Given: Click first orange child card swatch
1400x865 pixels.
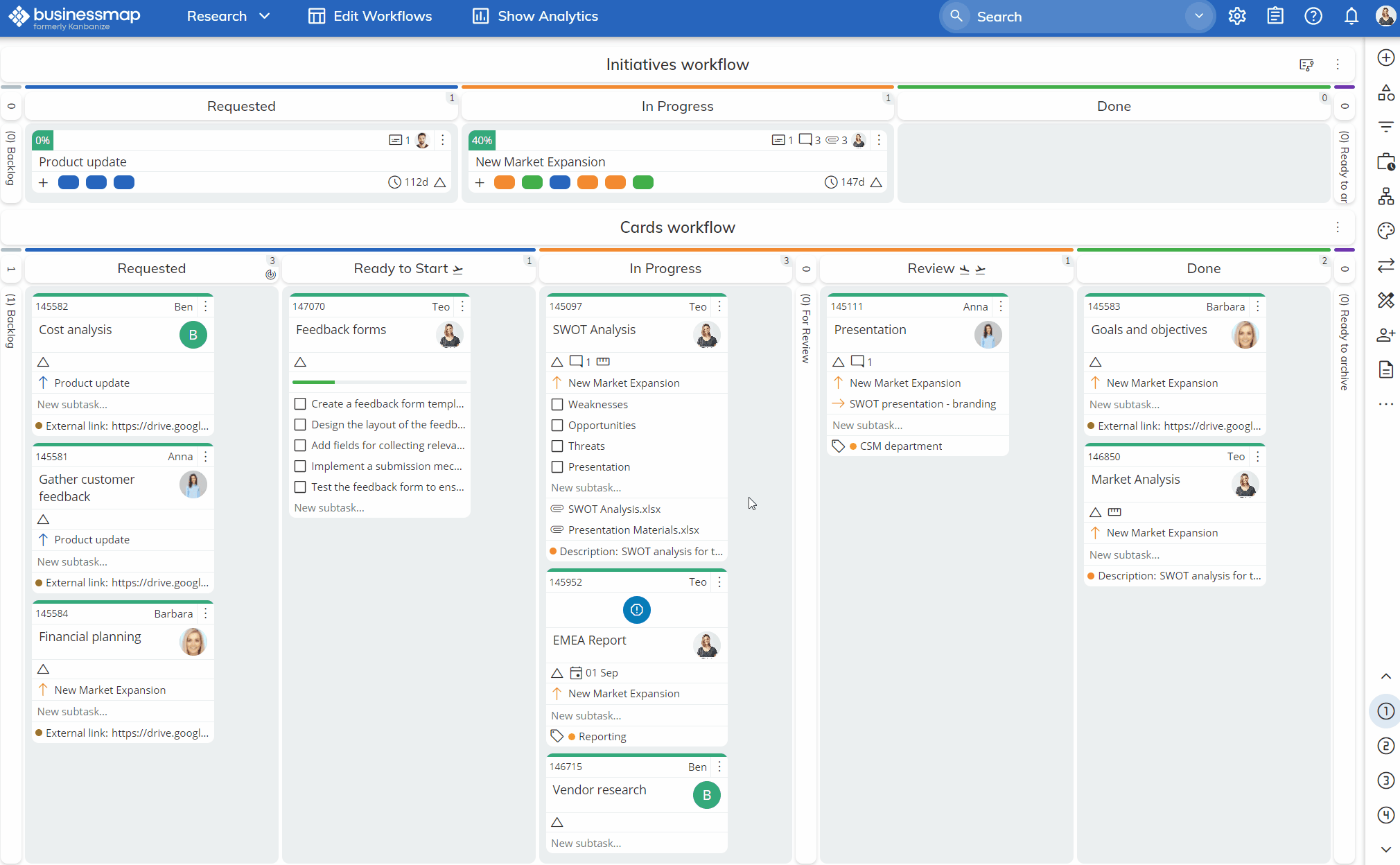Looking at the screenshot, I should coord(504,183).
